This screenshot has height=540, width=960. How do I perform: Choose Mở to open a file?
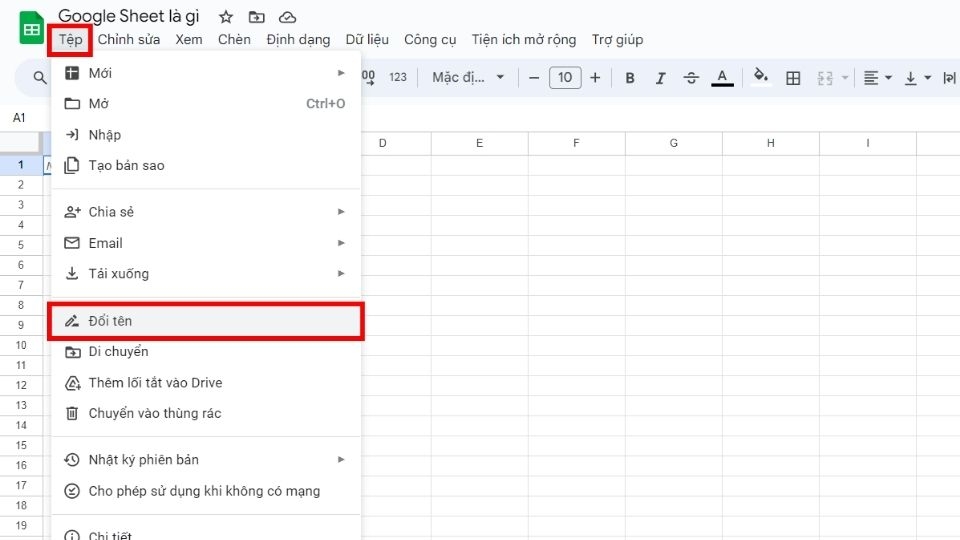206,103
